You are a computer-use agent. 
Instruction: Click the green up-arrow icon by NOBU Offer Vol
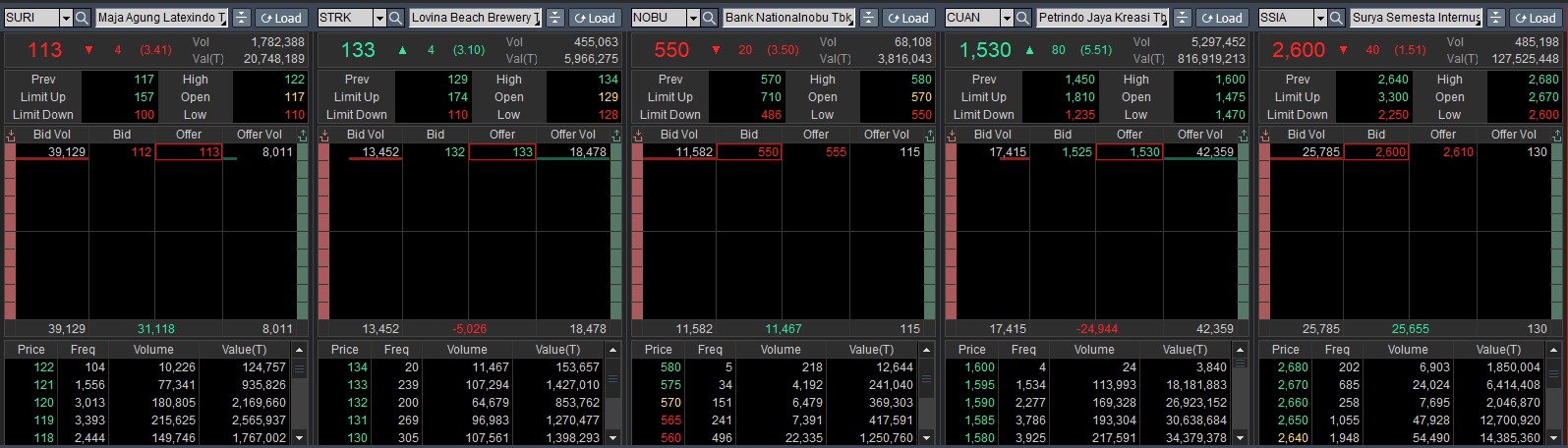(929, 135)
